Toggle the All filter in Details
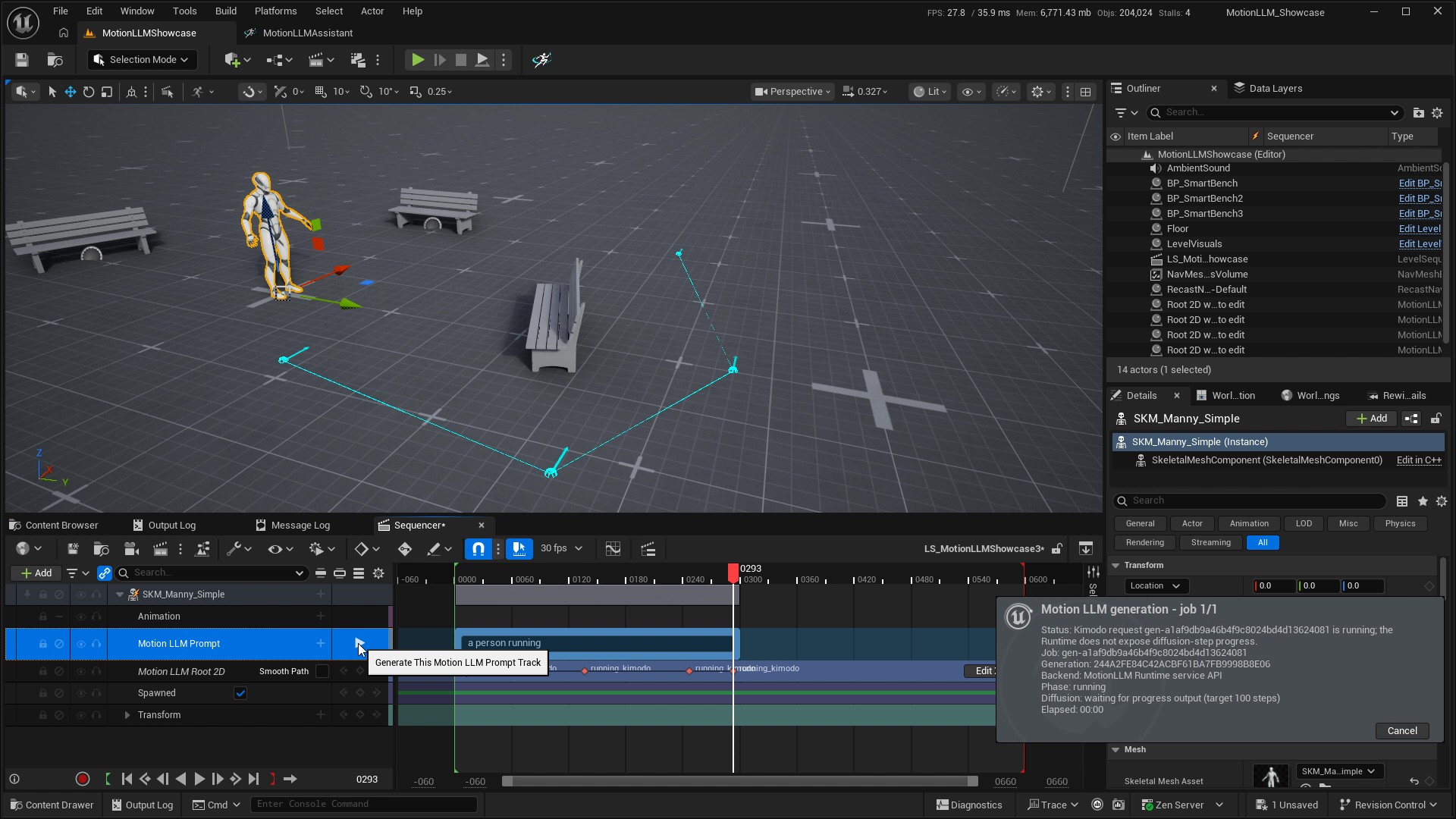Screen dimensions: 1456x819 click(x=1263, y=543)
